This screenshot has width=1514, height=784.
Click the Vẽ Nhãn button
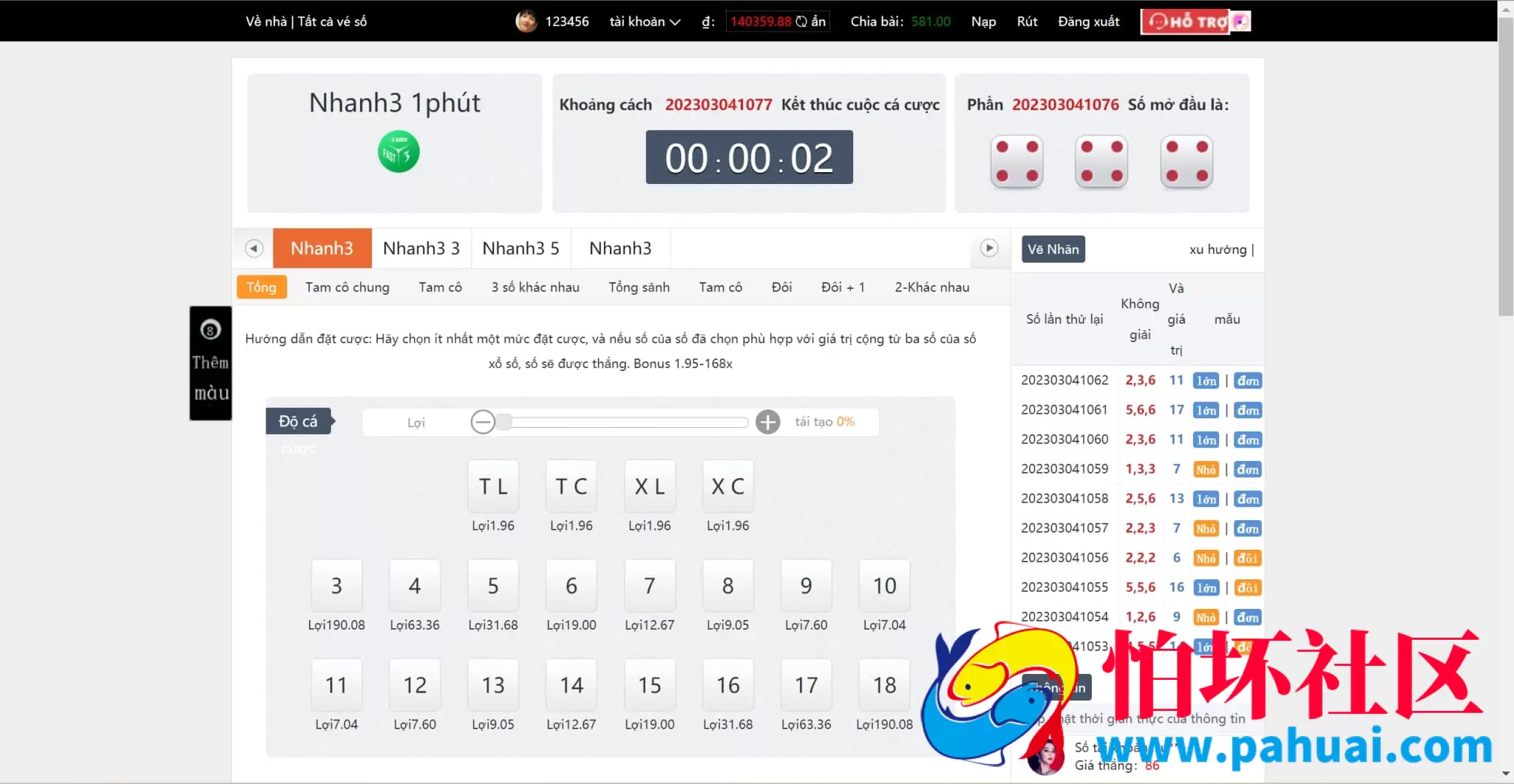point(1053,250)
